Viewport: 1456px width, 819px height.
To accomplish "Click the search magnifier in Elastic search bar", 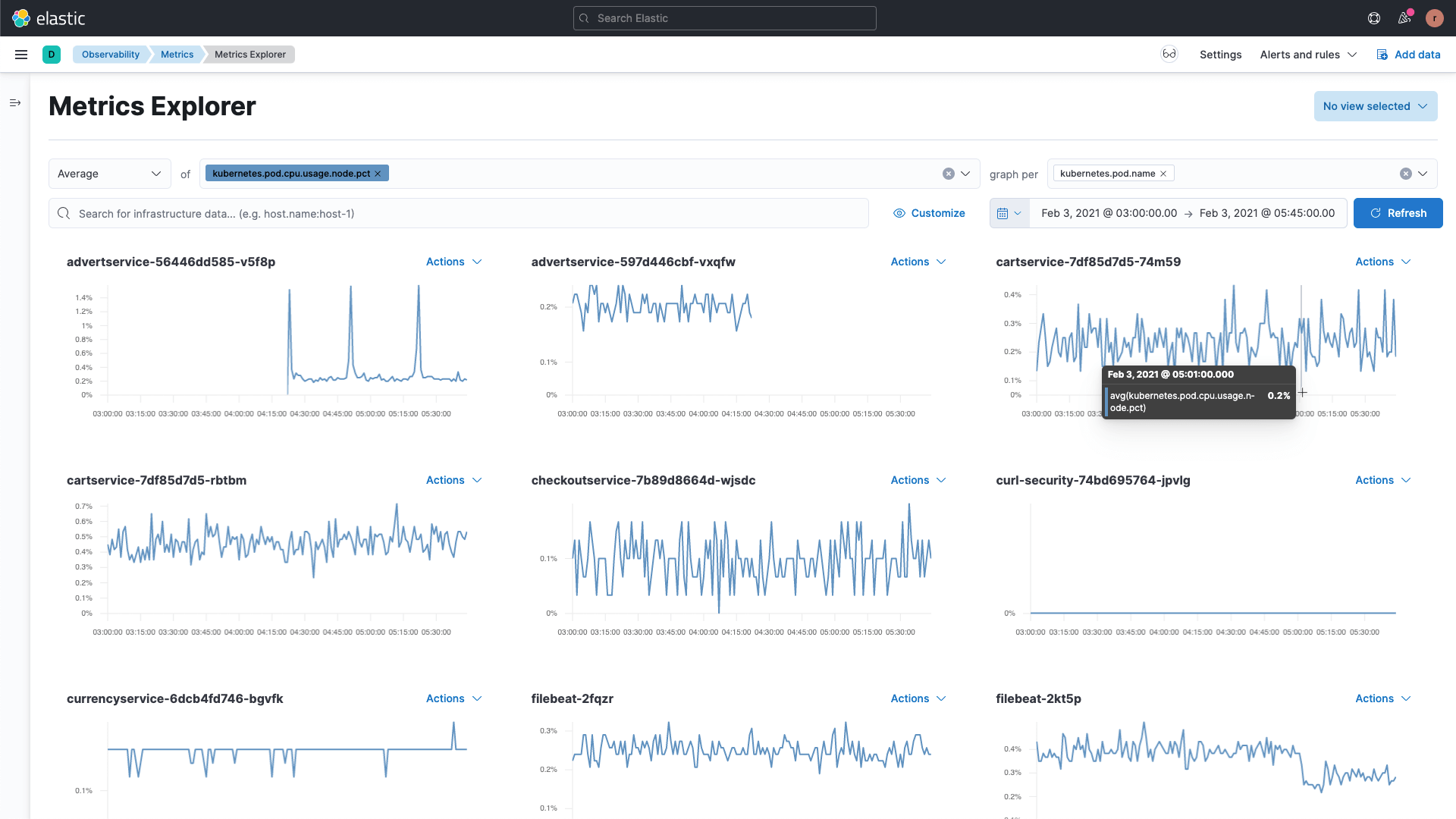I will tap(584, 18).
